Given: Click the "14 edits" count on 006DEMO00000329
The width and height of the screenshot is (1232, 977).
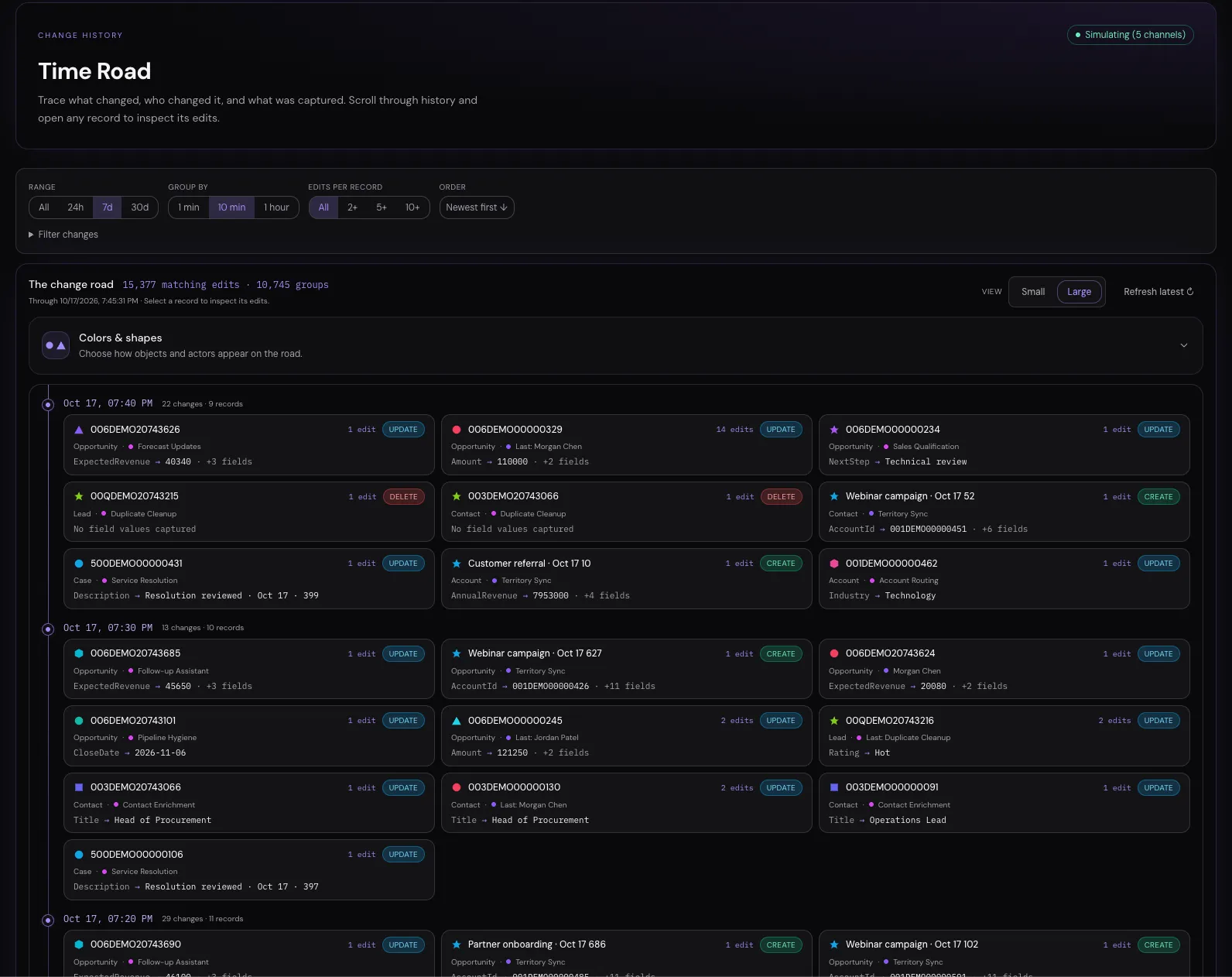Looking at the screenshot, I should pos(734,430).
